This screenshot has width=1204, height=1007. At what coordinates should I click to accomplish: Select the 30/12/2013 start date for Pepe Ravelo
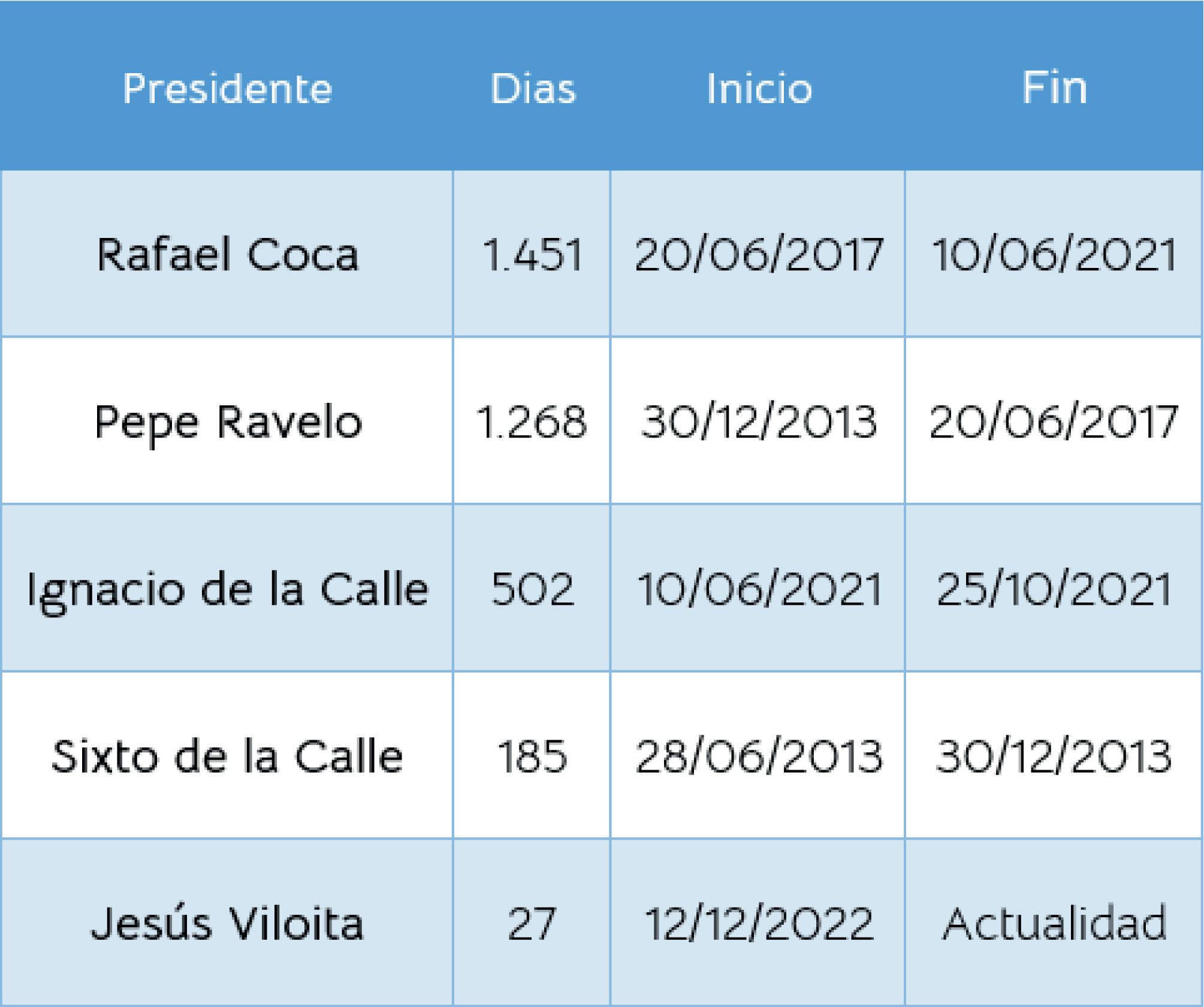pyautogui.click(x=758, y=421)
